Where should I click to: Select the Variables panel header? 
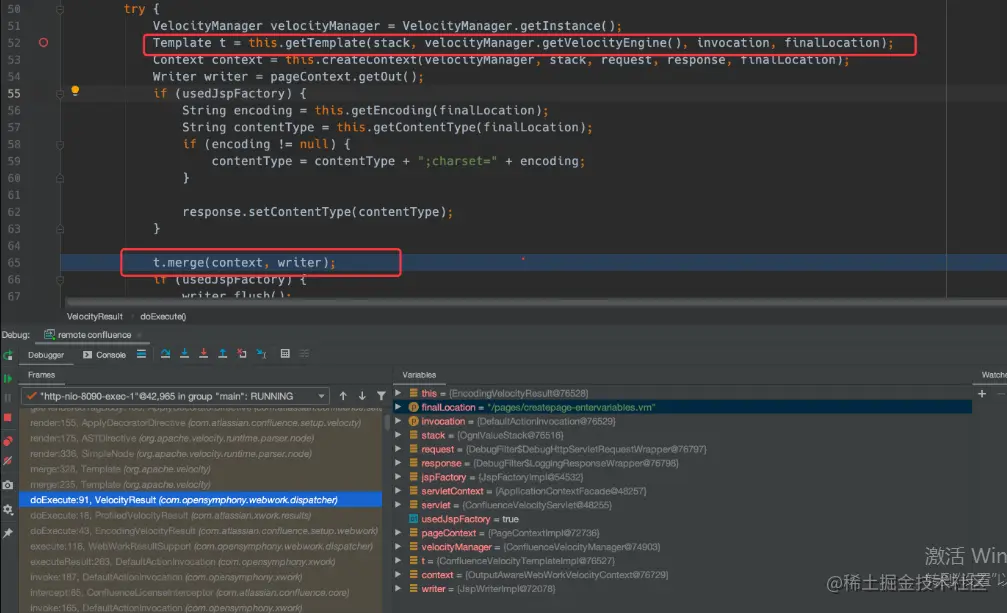(419, 375)
